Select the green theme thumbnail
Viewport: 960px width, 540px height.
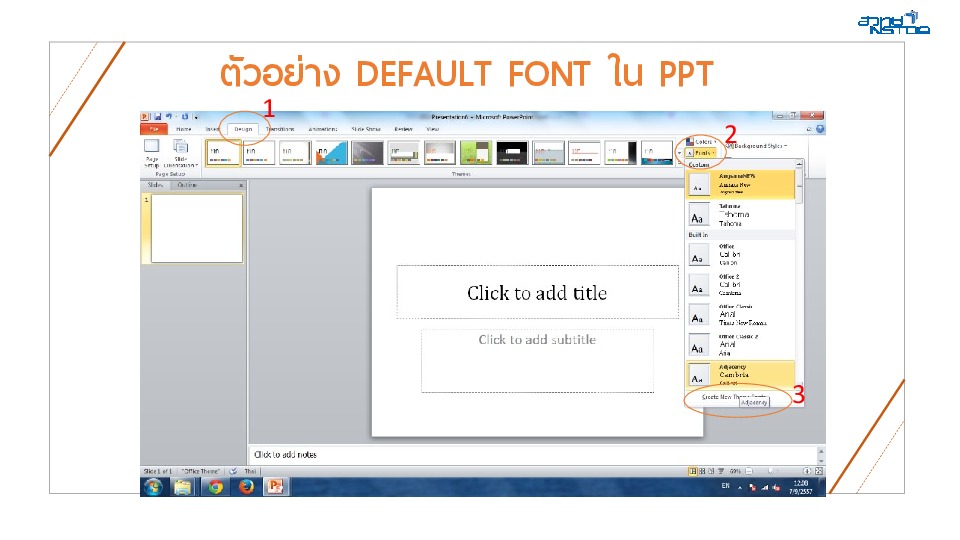[476, 152]
